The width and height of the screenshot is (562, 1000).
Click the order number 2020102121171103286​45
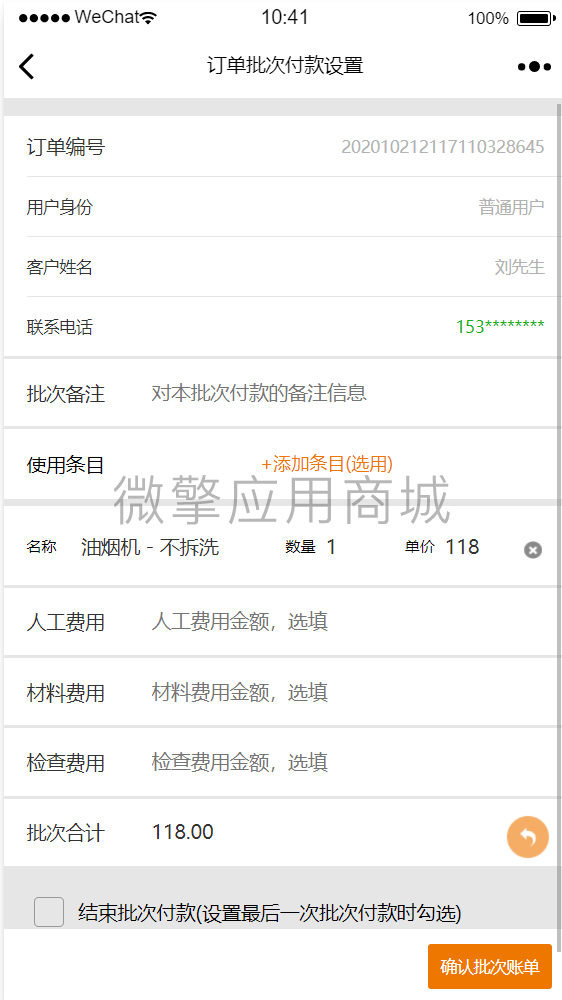(x=443, y=147)
